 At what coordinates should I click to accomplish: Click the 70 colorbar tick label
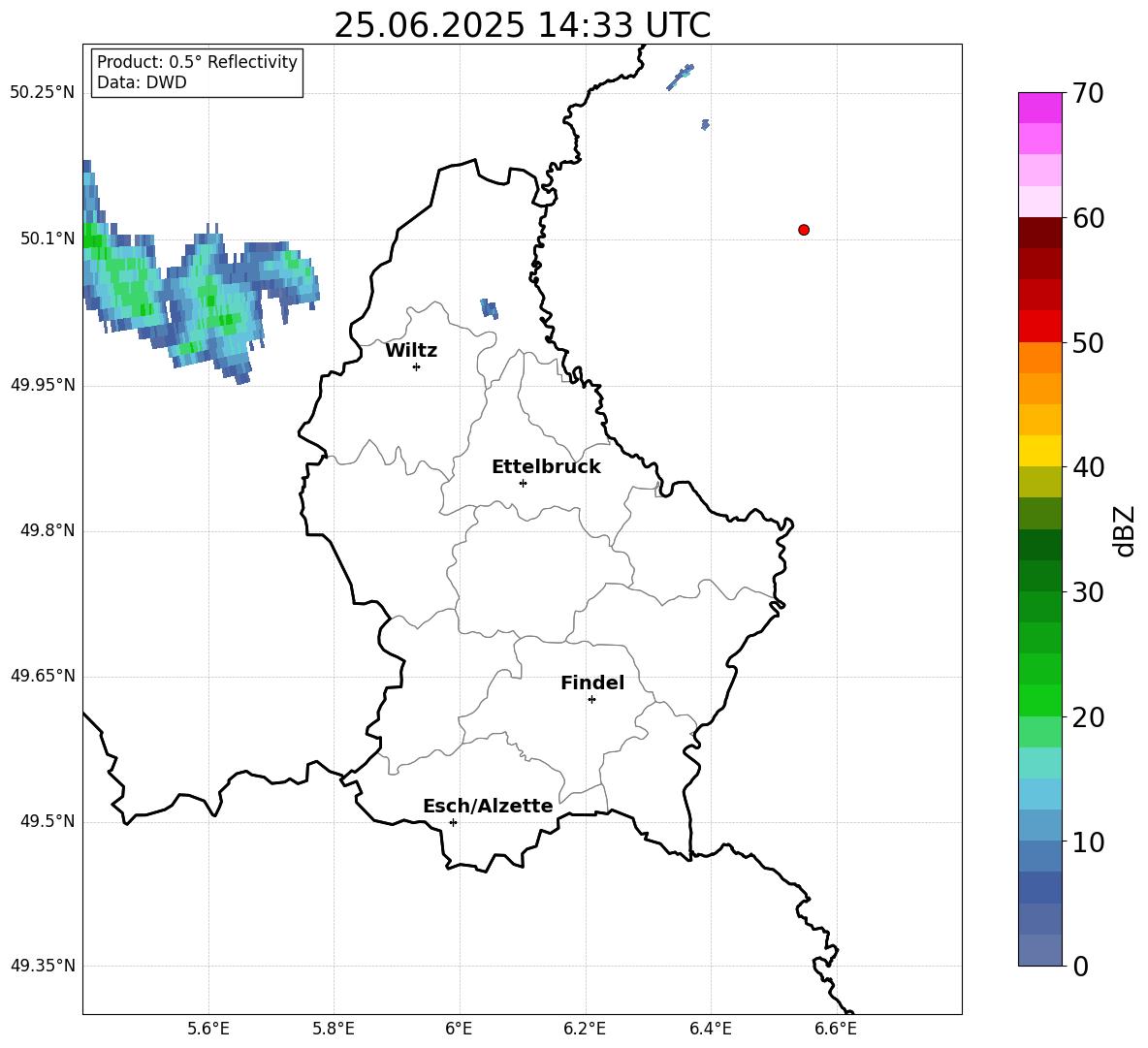coord(1088,93)
